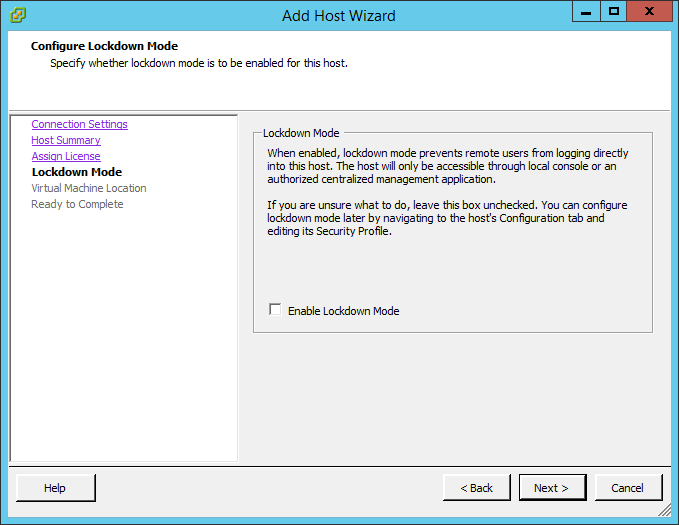
Task: Enable Lockdown Mode checkbox
Action: coord(275,310)
